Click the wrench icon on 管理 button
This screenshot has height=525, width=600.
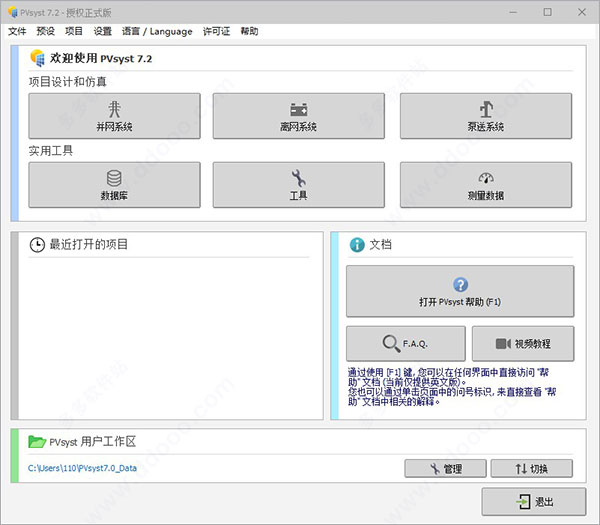point(435,469)
